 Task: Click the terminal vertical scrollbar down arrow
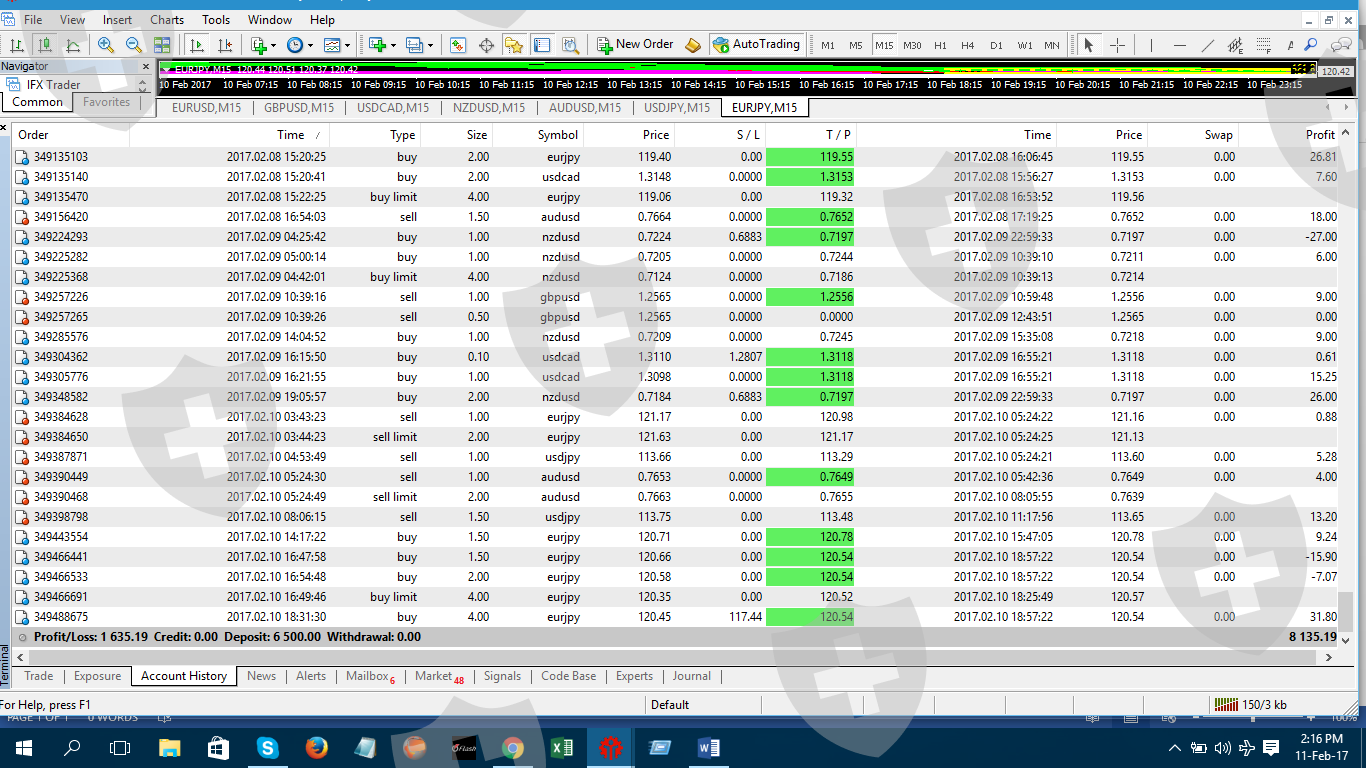pos(1345,640)
